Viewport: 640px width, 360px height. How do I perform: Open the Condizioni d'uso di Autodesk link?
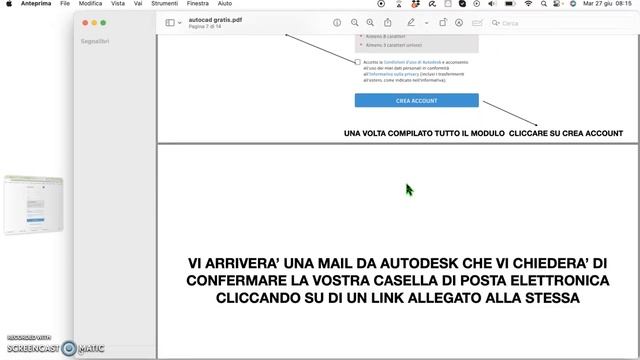412,62
